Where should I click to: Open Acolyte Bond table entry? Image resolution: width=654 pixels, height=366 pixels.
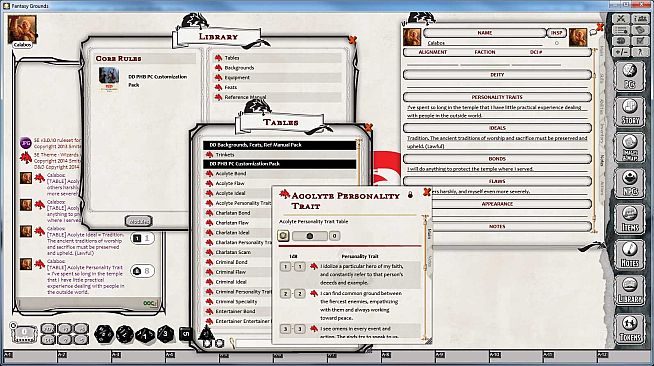pyautogui.click(x=231, y=173)
